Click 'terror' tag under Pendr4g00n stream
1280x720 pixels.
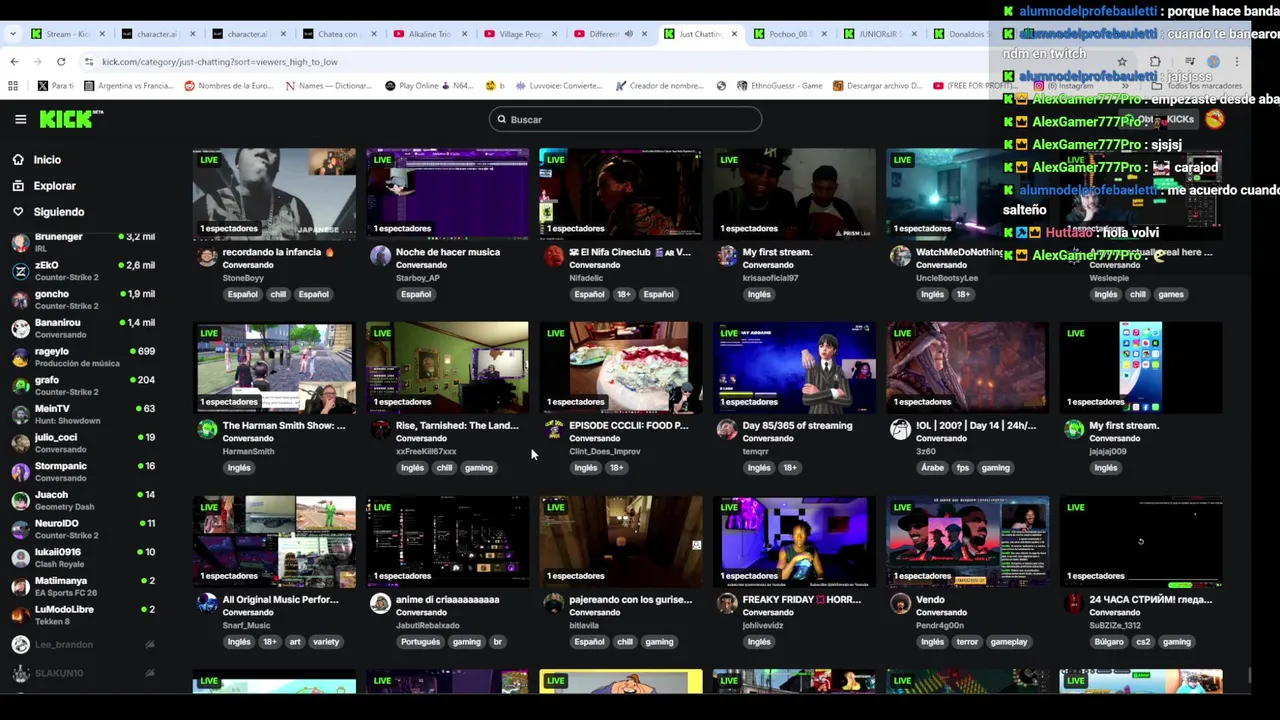click(967, 642)
